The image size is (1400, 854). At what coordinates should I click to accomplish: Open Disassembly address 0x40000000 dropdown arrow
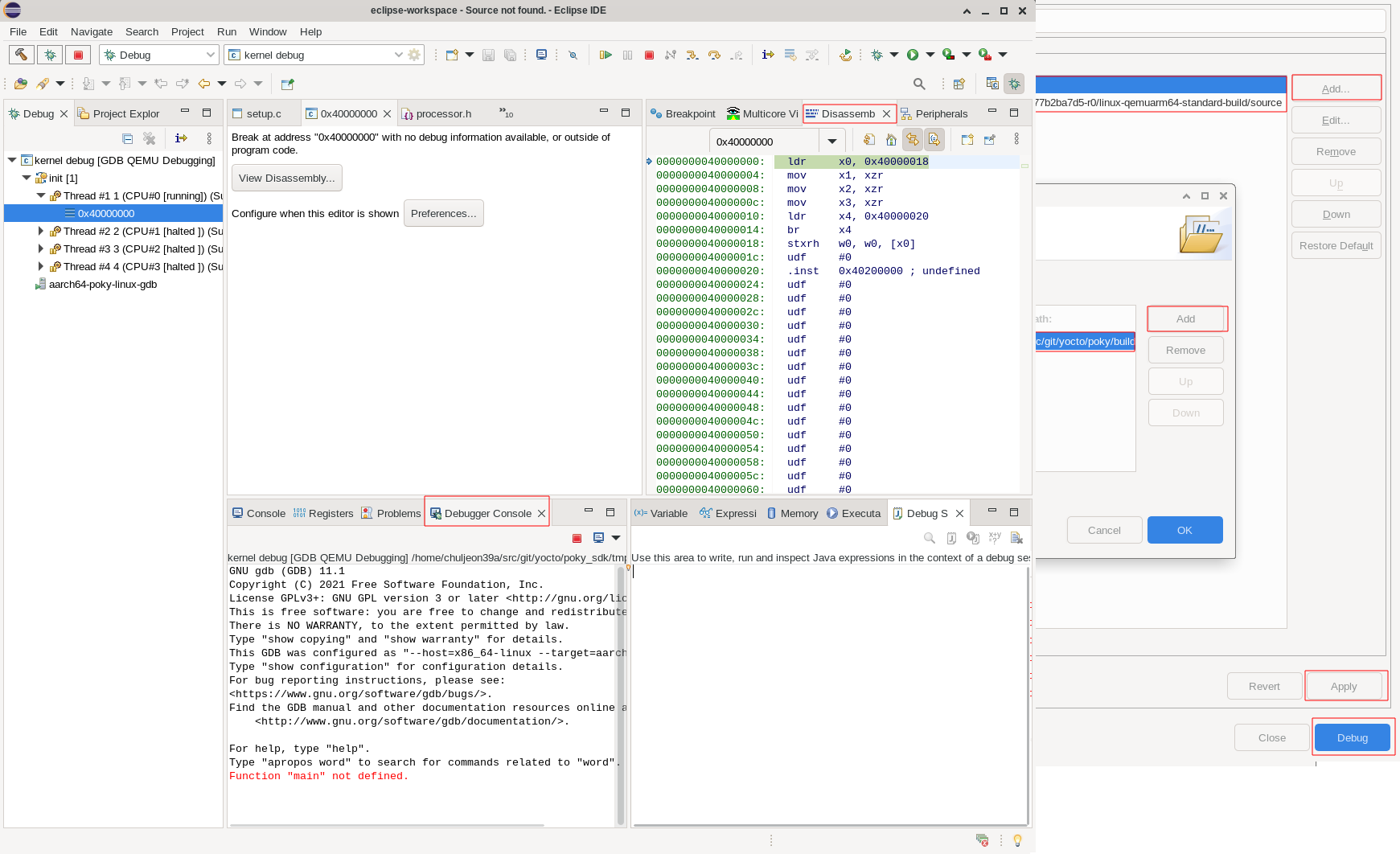click(832, 142)
